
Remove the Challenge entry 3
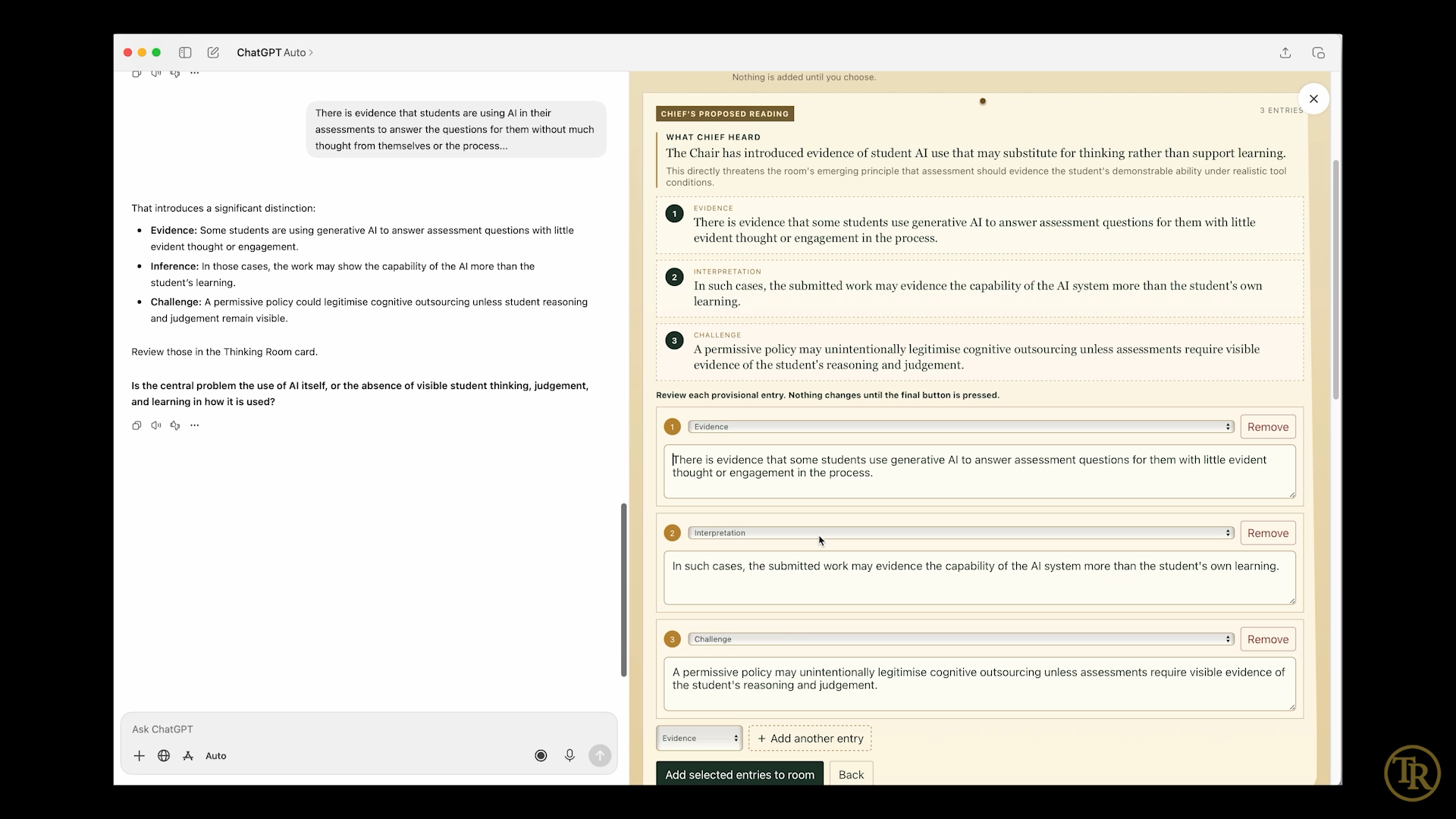pyautogui.click(x=1268, y=639)
